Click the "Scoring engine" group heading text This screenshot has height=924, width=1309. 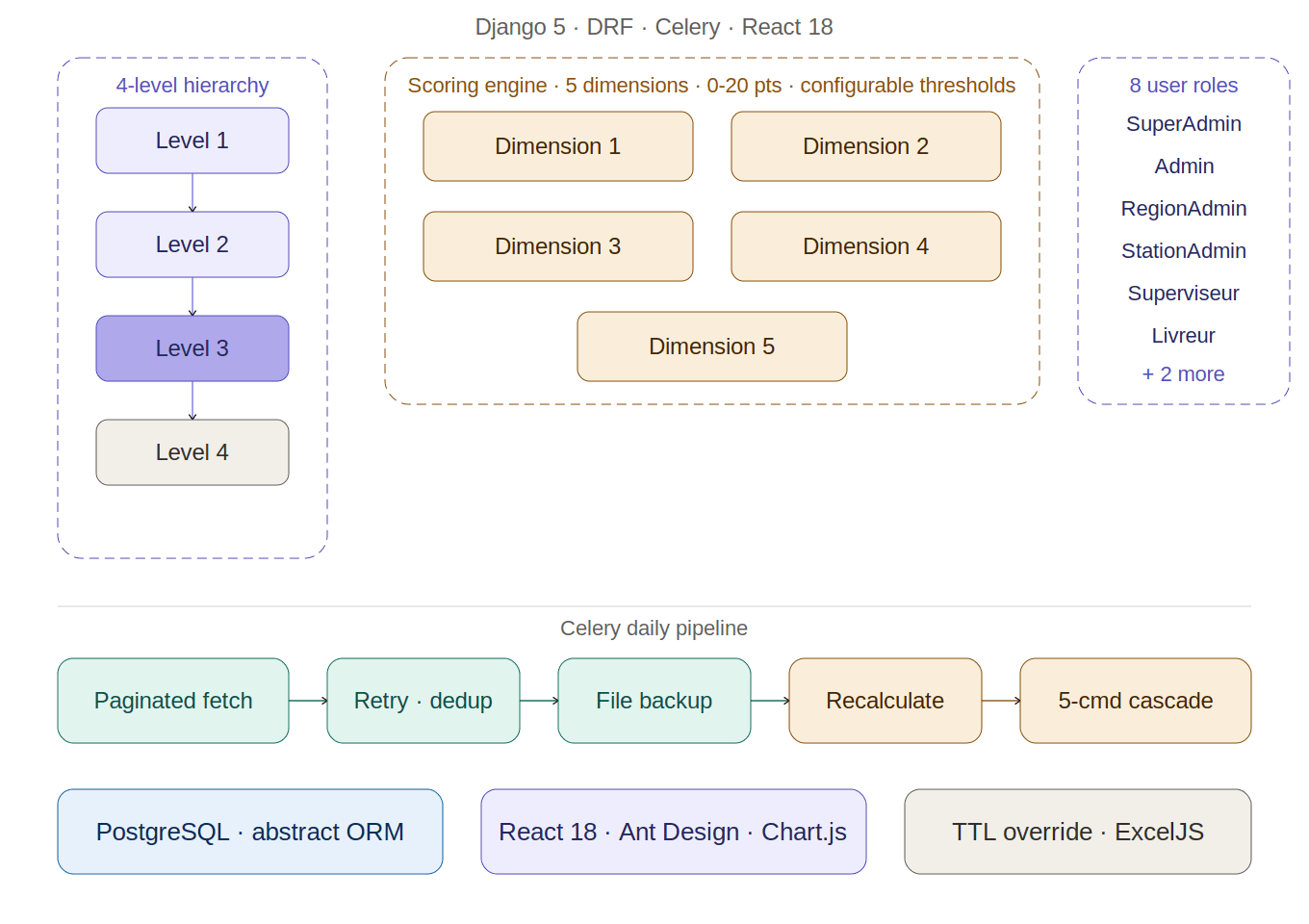coord(712,86)
